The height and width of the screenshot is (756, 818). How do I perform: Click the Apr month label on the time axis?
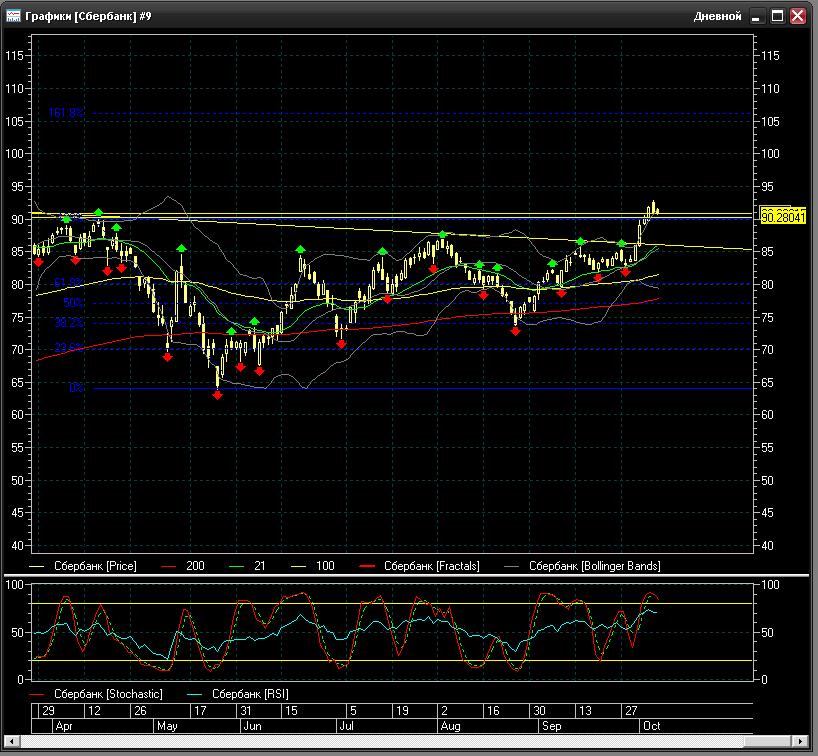(64, 726)
